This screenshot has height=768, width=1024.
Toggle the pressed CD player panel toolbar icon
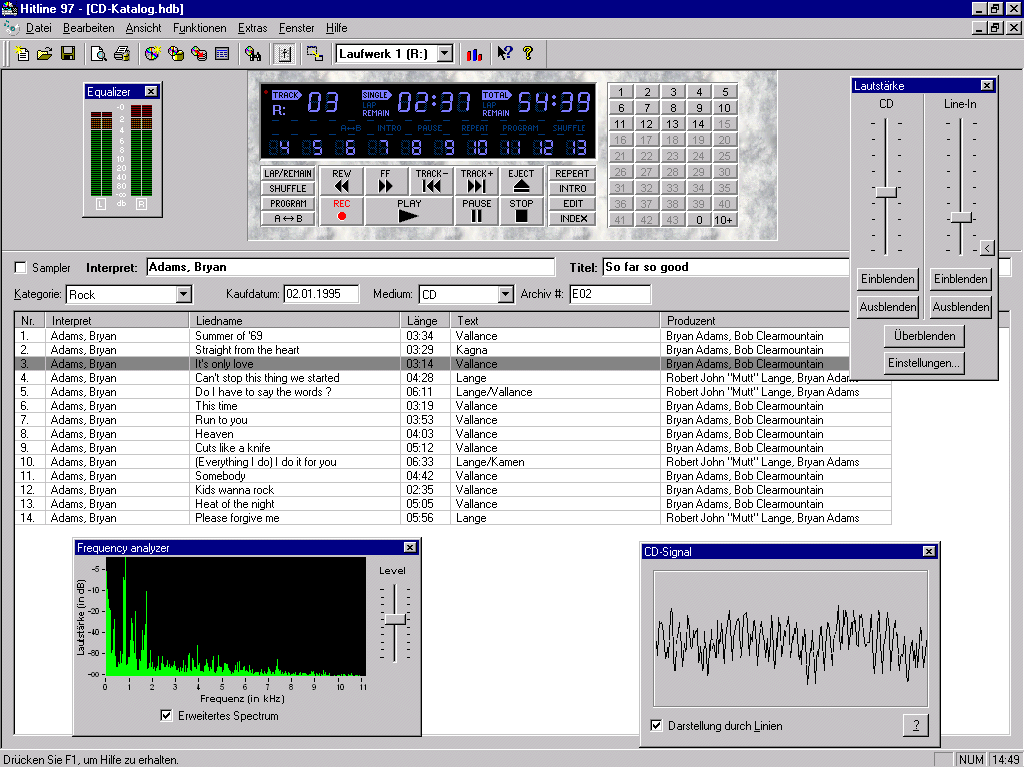pyautogui.click(x=285, y=54)
